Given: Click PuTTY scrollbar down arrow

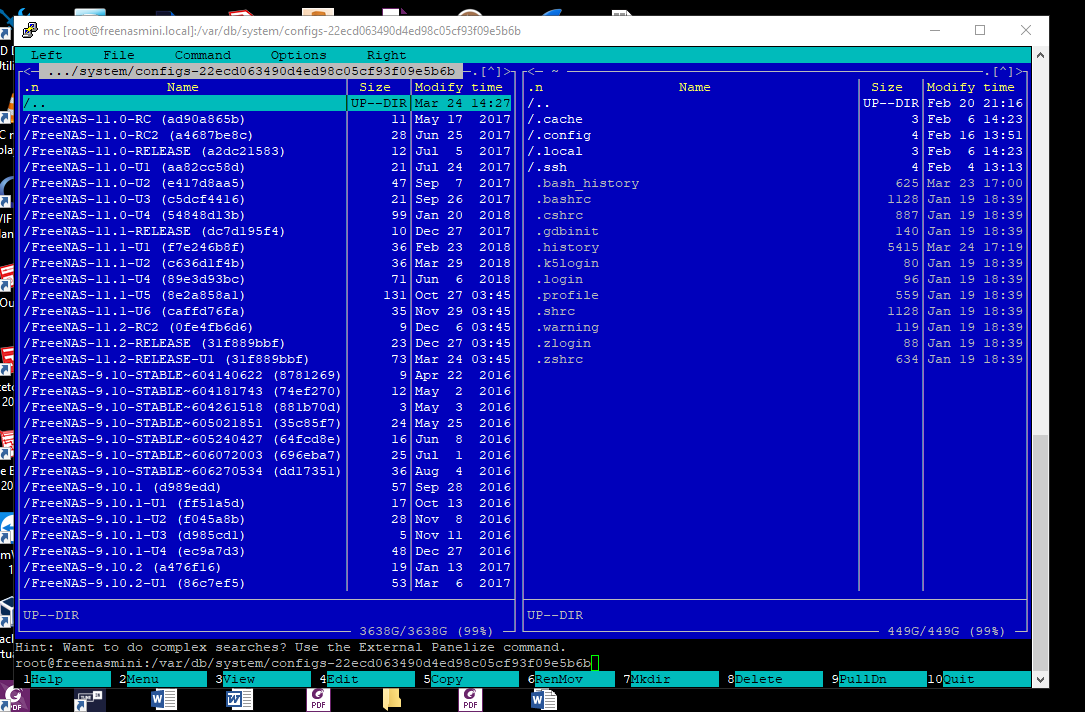Looking at the screenshot, I should [1040, 679].
